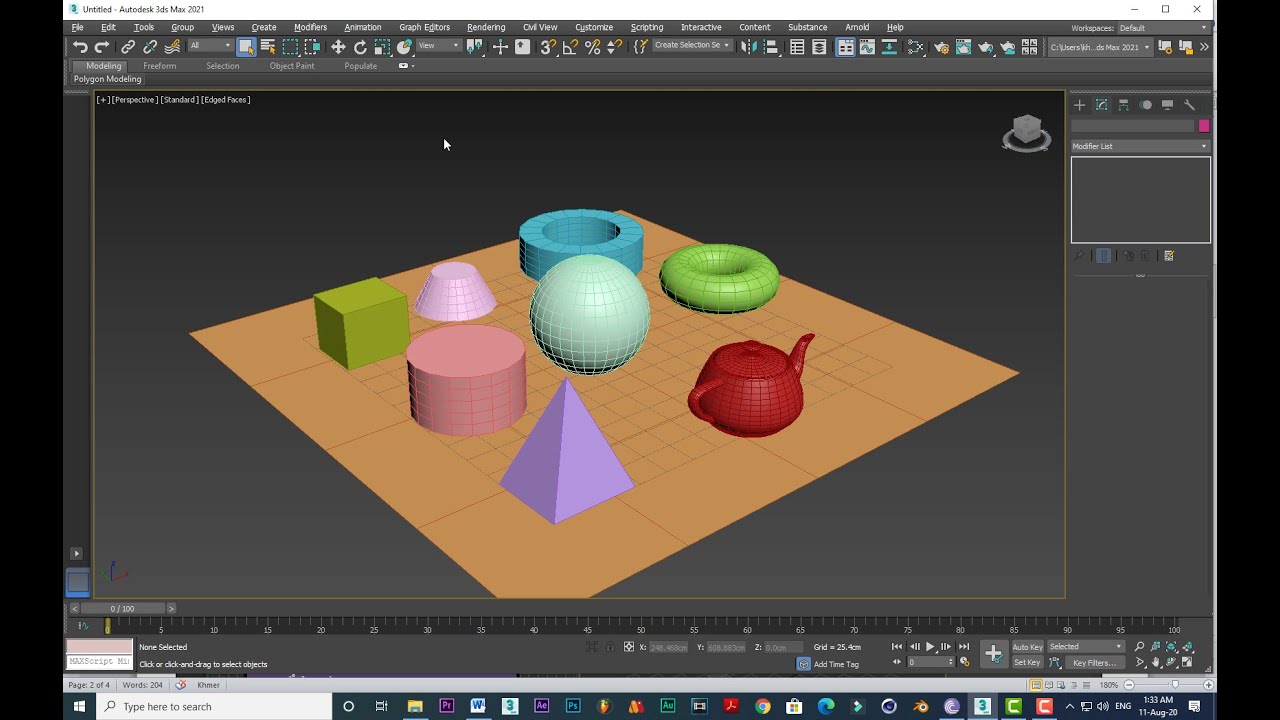Open the Curve Editor
Image resolution: width=1280 pixels, height=720 pixels.
867,47
